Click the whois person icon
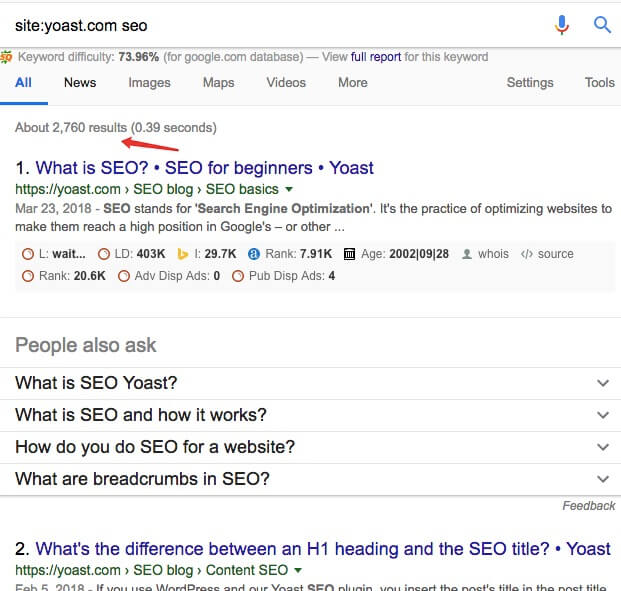This screenshot has height=591, width=621. click(467, 254)
